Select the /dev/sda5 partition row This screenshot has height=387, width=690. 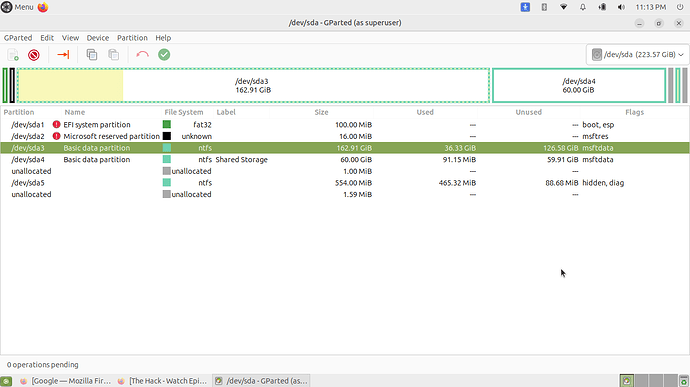coord(345,183)
